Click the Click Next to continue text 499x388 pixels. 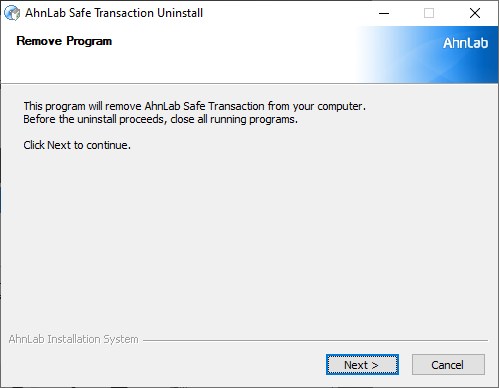tap(77, 145)
